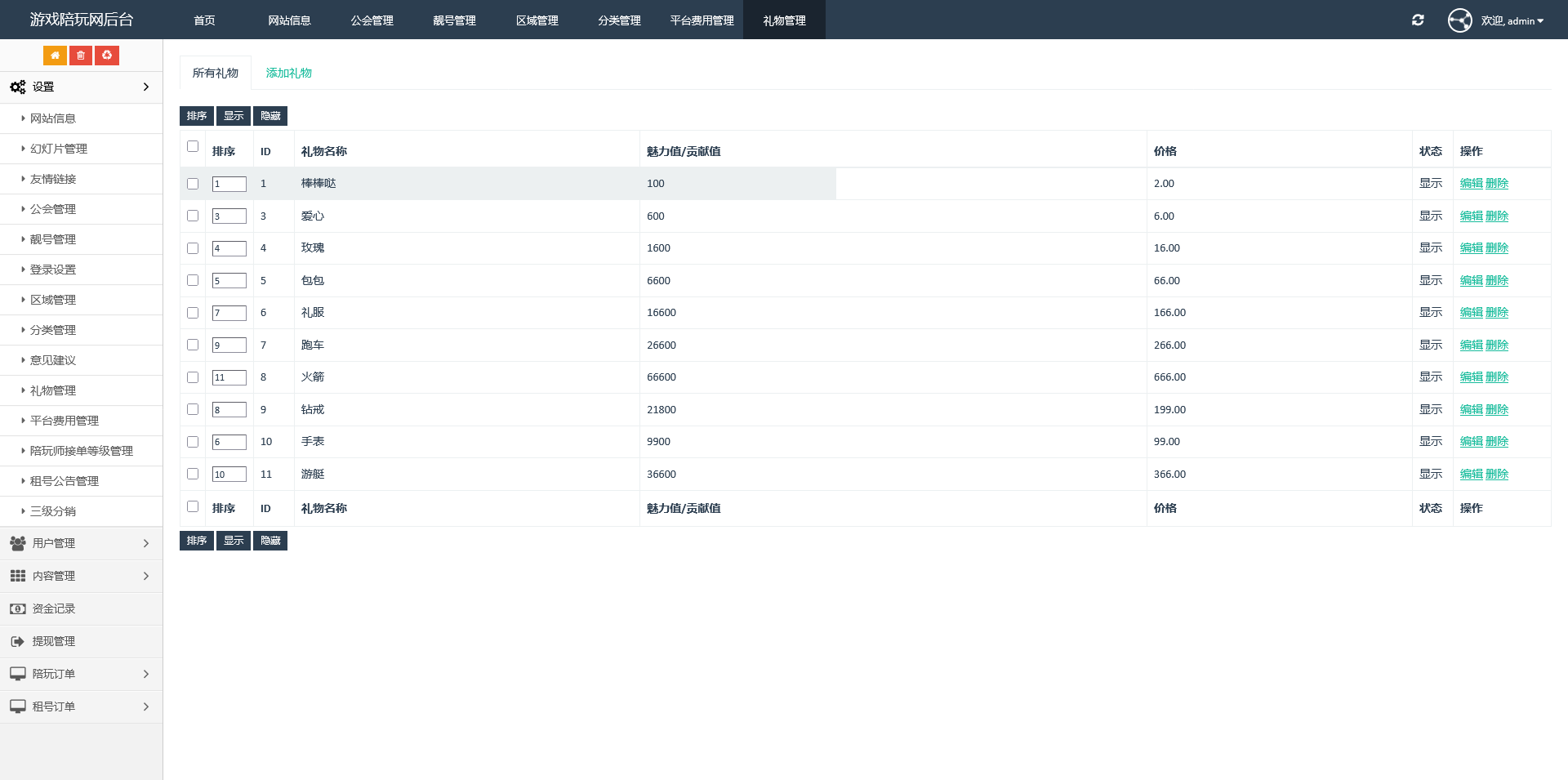The width and height of the screenshot is (1568, 780).
Task: Open 首页 in top navigation
Action: [204, 20]
